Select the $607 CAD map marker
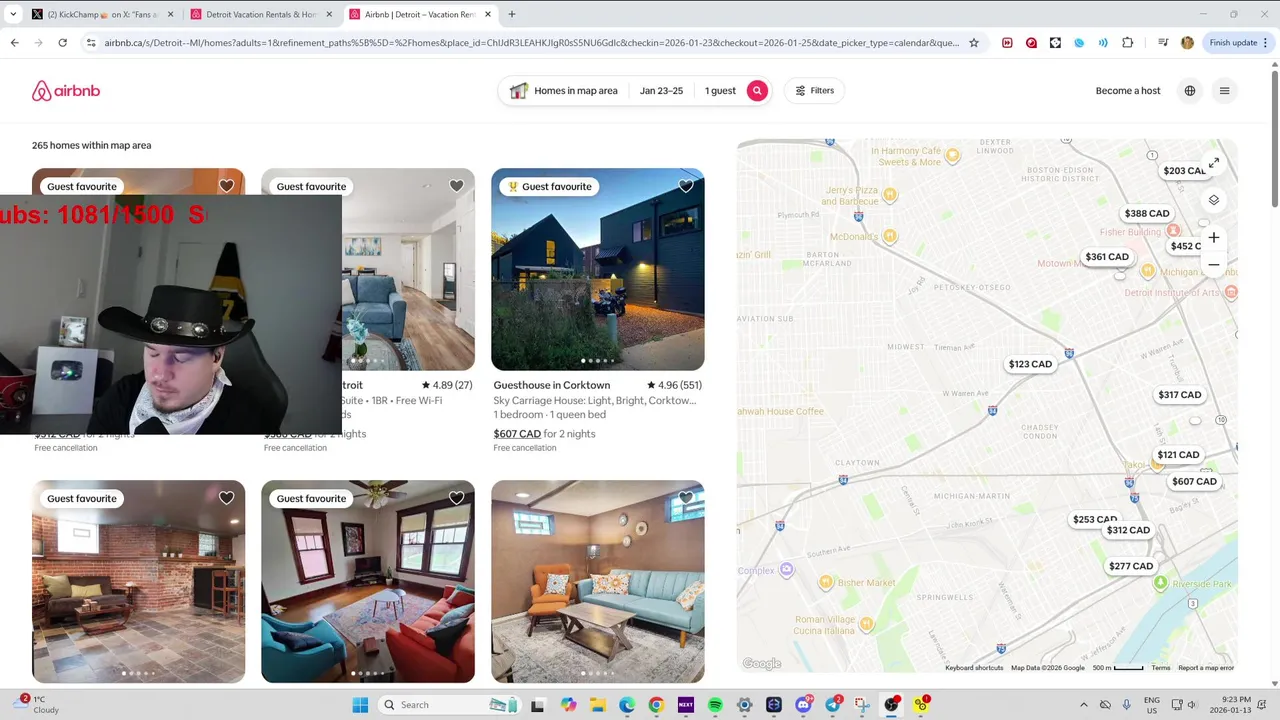The width and height of the screenshot is (1280, 720). (x=1194, y=482)
